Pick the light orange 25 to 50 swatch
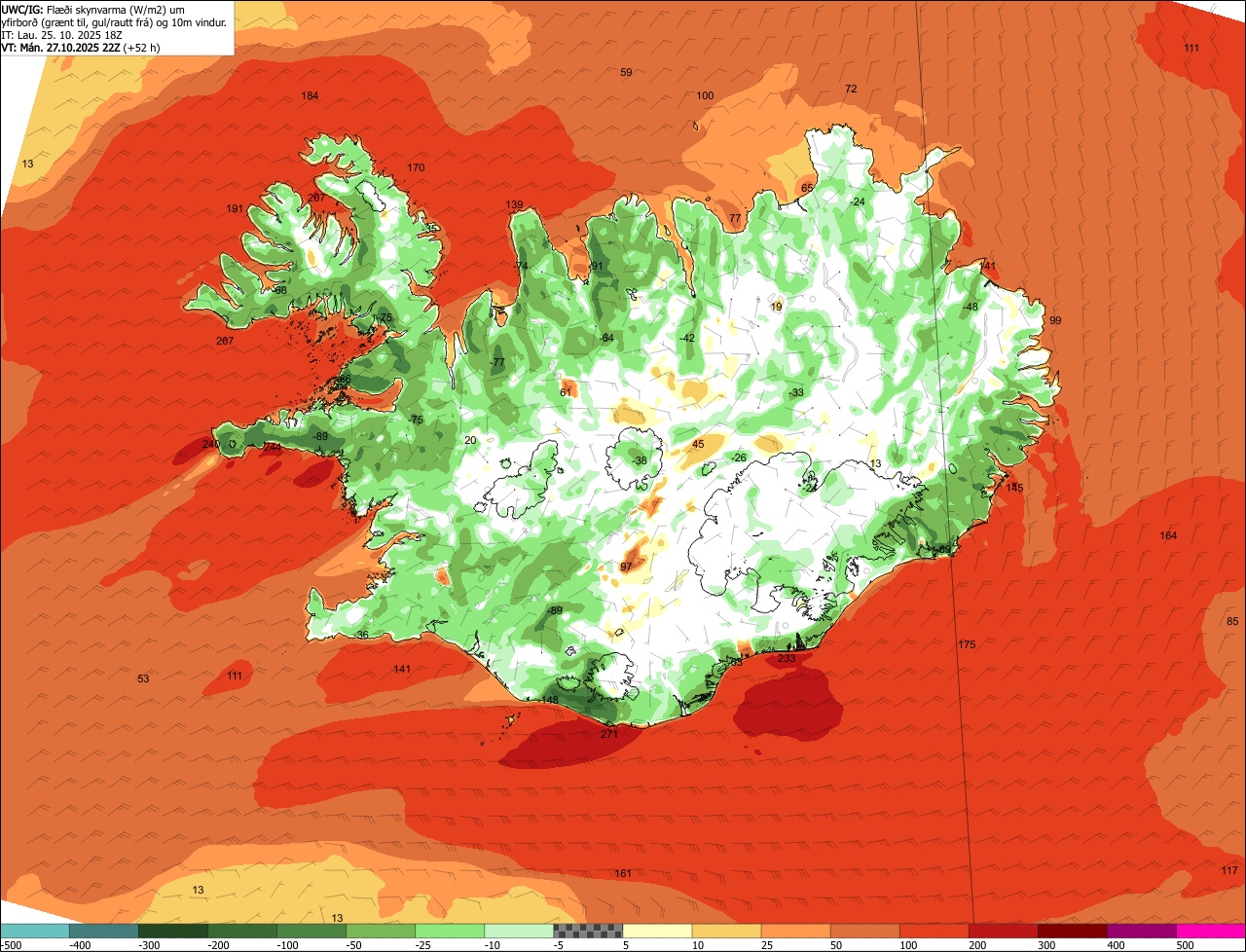 tap(794, 931)
